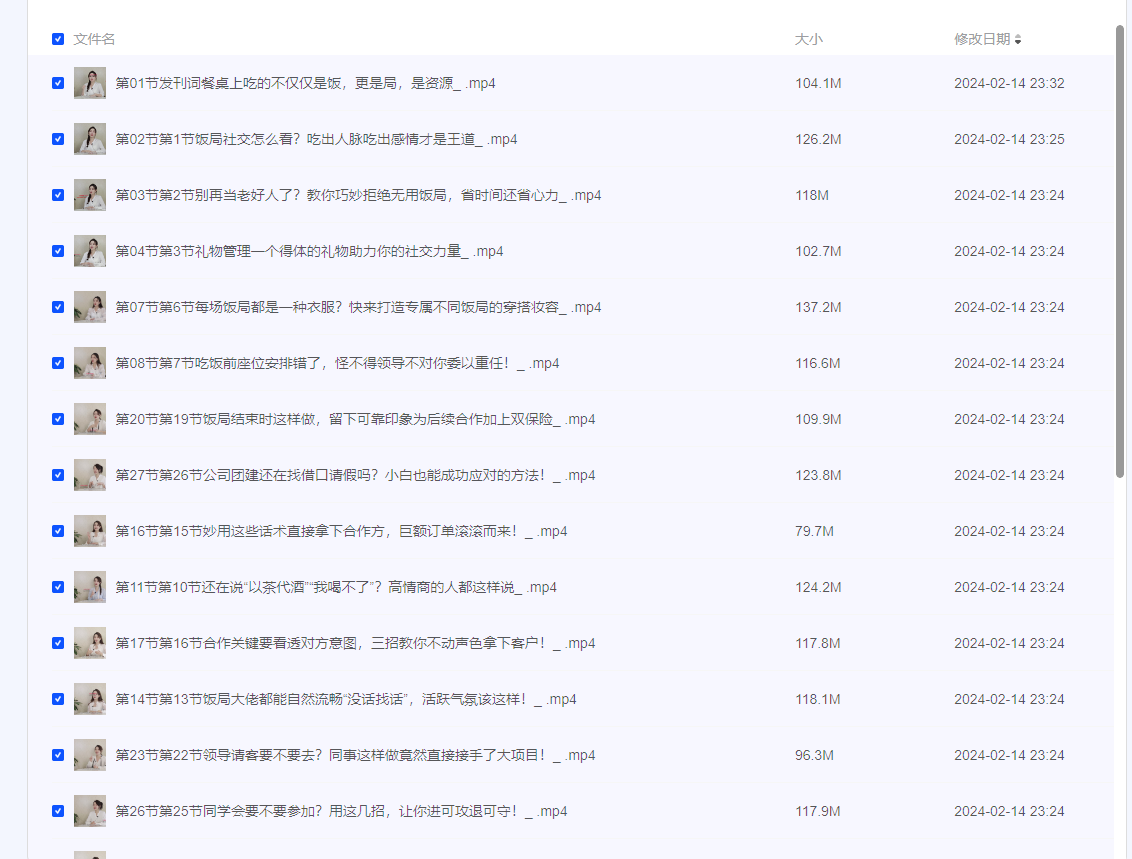Click the thumbnail of 第17节合作关键 video
Image resolution: width=1132 pixels, height=859 pixels.
pos(89,643)
